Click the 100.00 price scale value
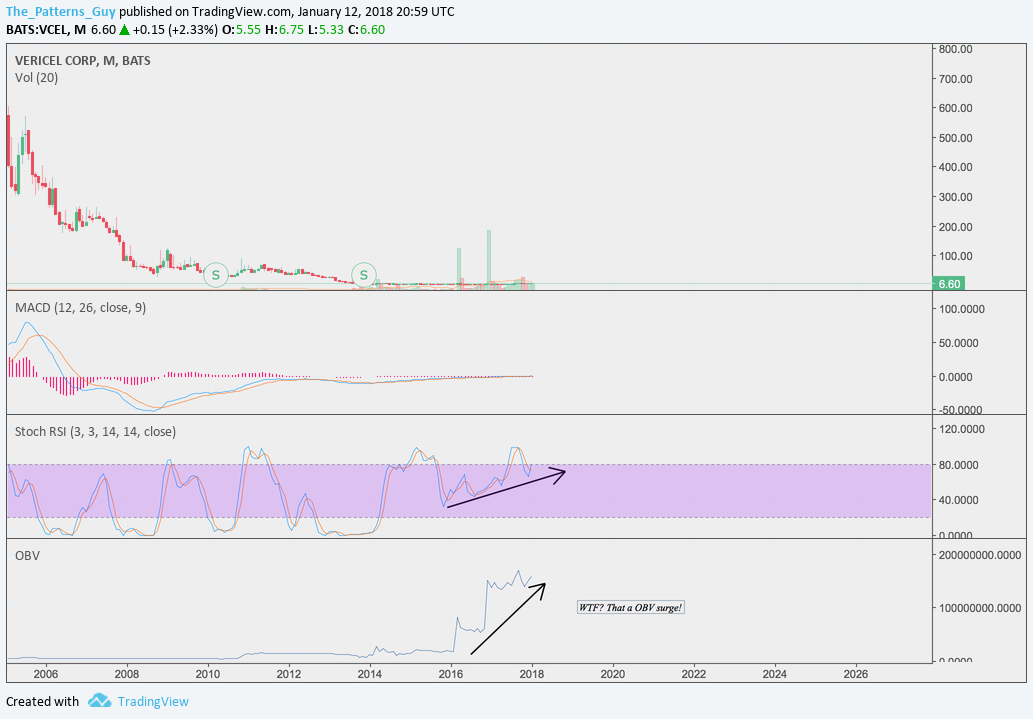The width and height of the screenshot is (1033, 719). click(956, 256)
